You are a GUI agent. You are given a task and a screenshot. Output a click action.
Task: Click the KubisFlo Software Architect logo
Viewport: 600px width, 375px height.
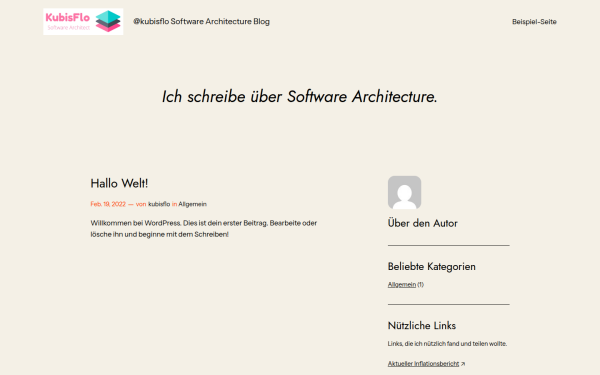[x=83, y=21]
